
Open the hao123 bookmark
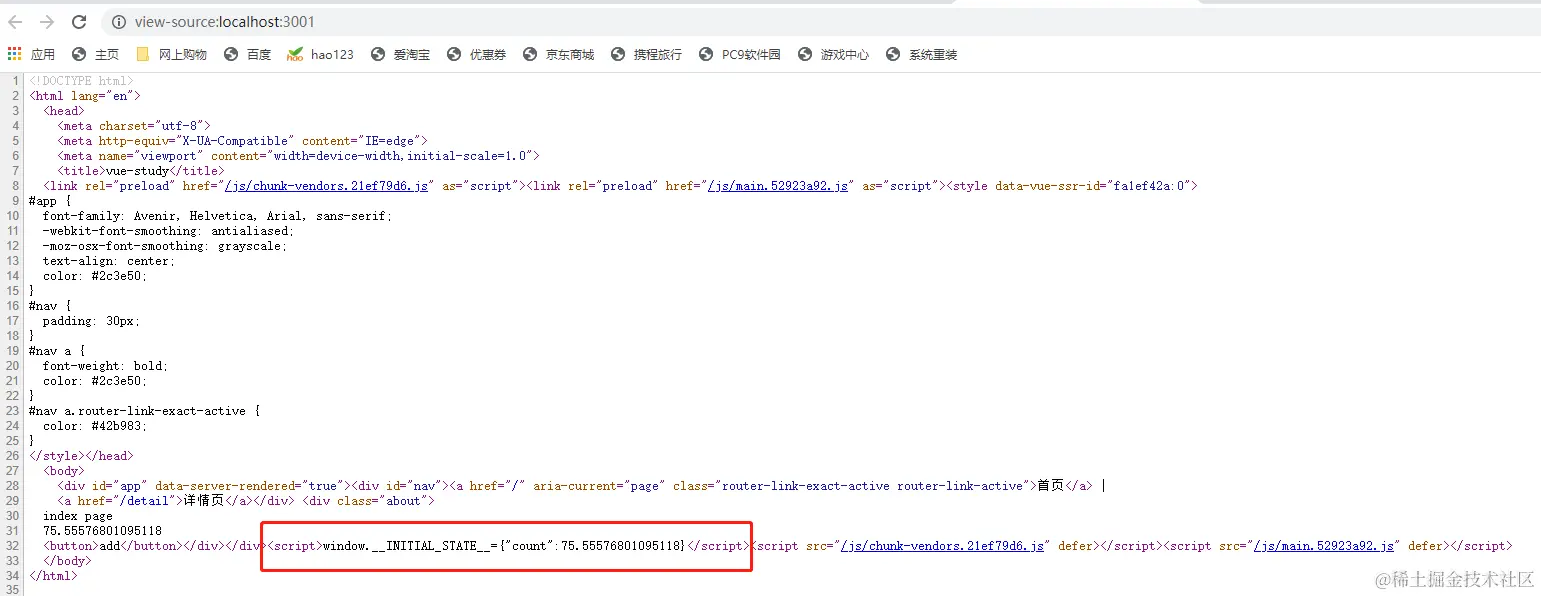321,54
